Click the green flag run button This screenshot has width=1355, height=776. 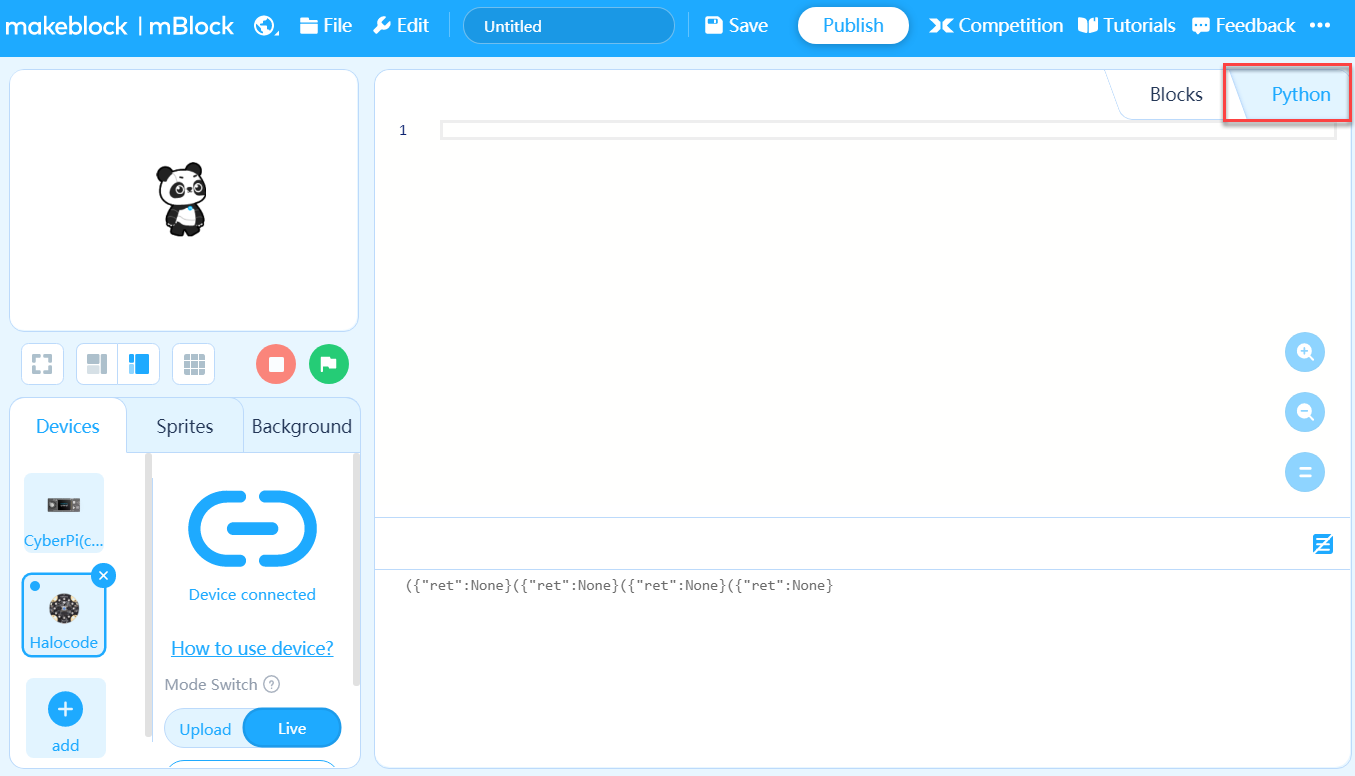point(329,364)
